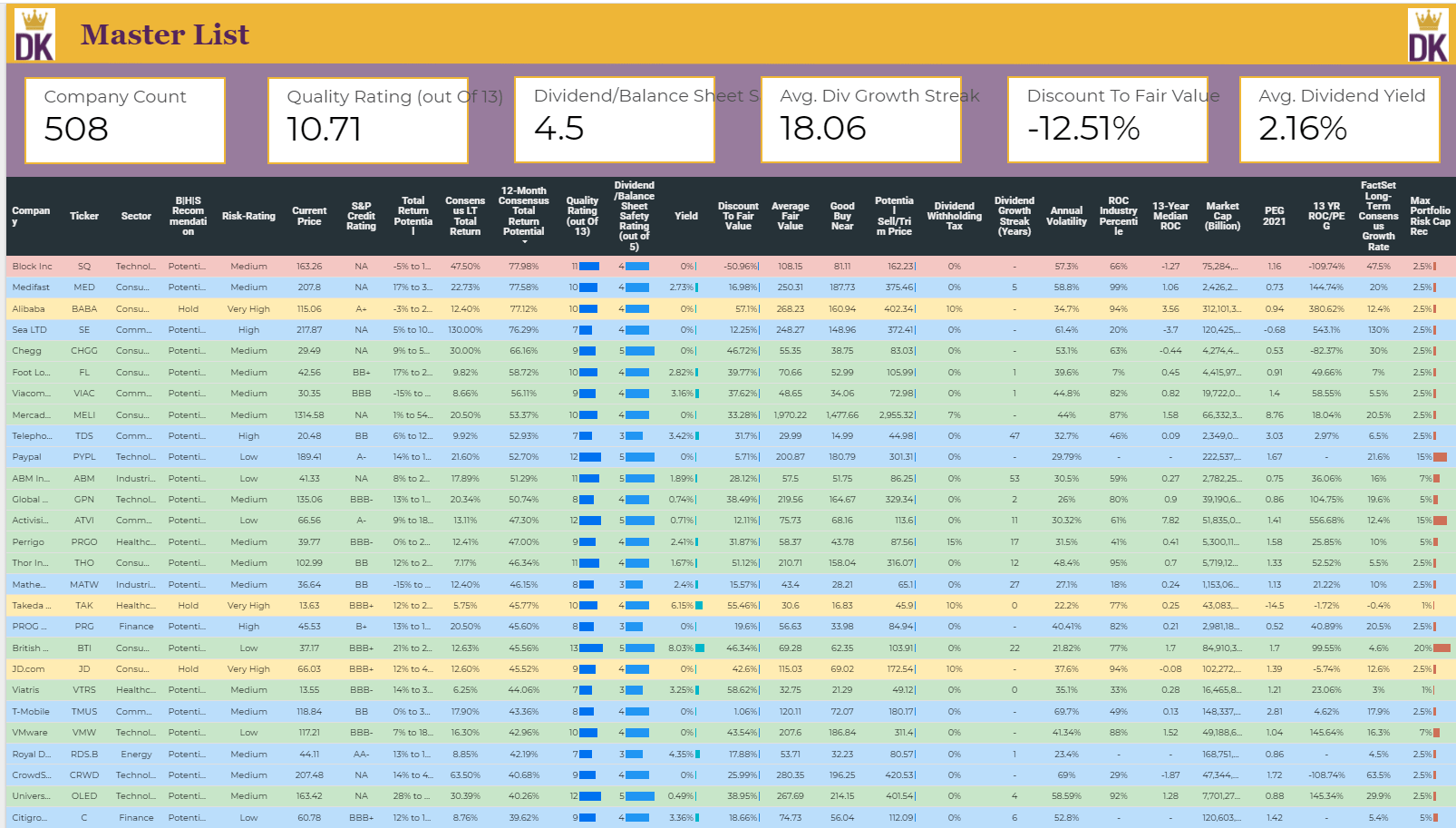The width and height of the screenshot is (1456, 828).
Task: Click the teal yield bar in British row
Action: [700, 648]
